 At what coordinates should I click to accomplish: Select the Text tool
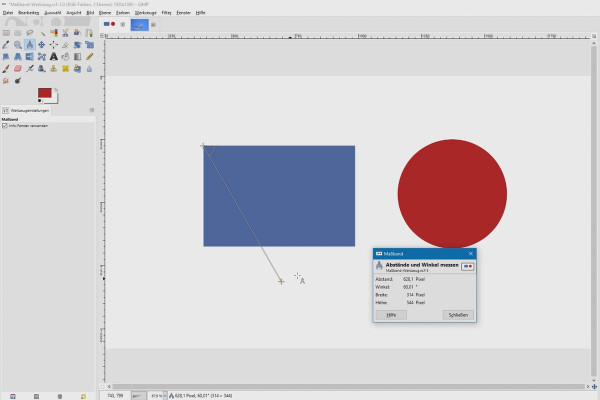(x=54, y=57)
